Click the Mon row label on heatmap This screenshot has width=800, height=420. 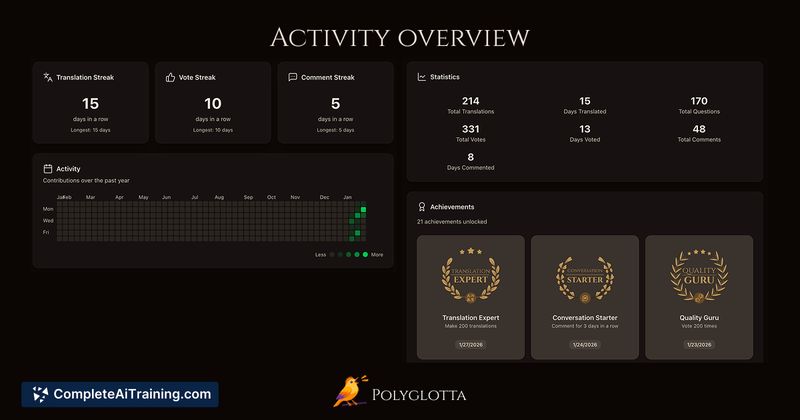click(x=48, y=209)
